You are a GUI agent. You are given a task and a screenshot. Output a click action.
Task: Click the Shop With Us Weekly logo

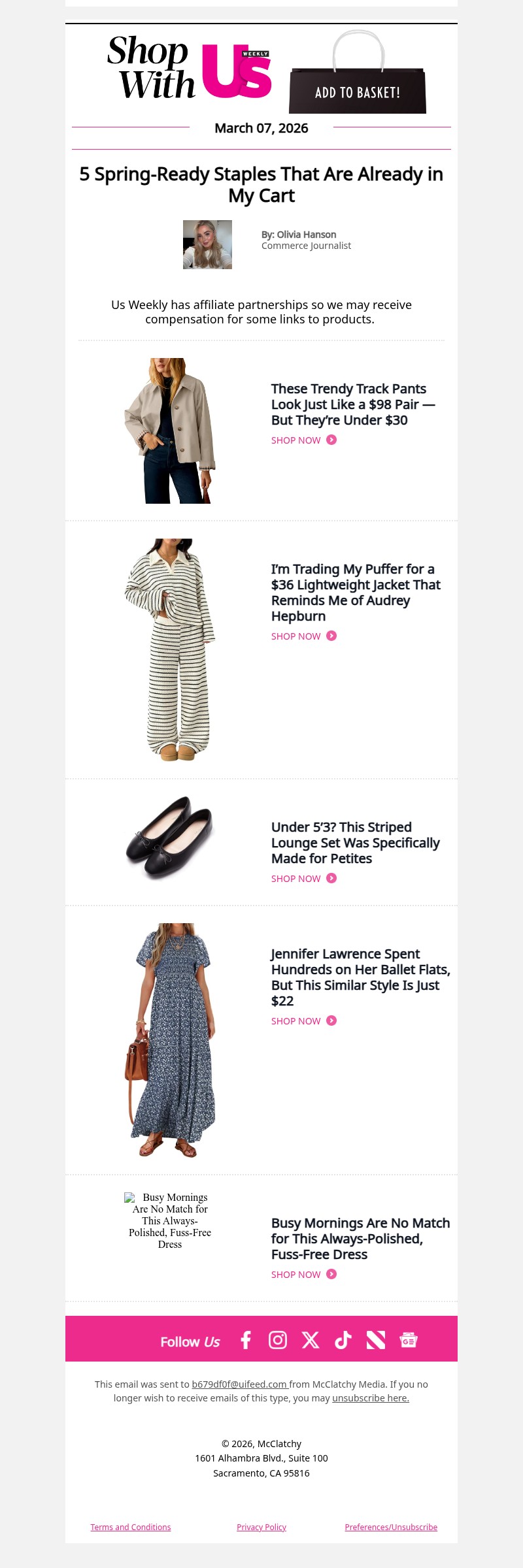pyautogui.click(x=190, y=69)
